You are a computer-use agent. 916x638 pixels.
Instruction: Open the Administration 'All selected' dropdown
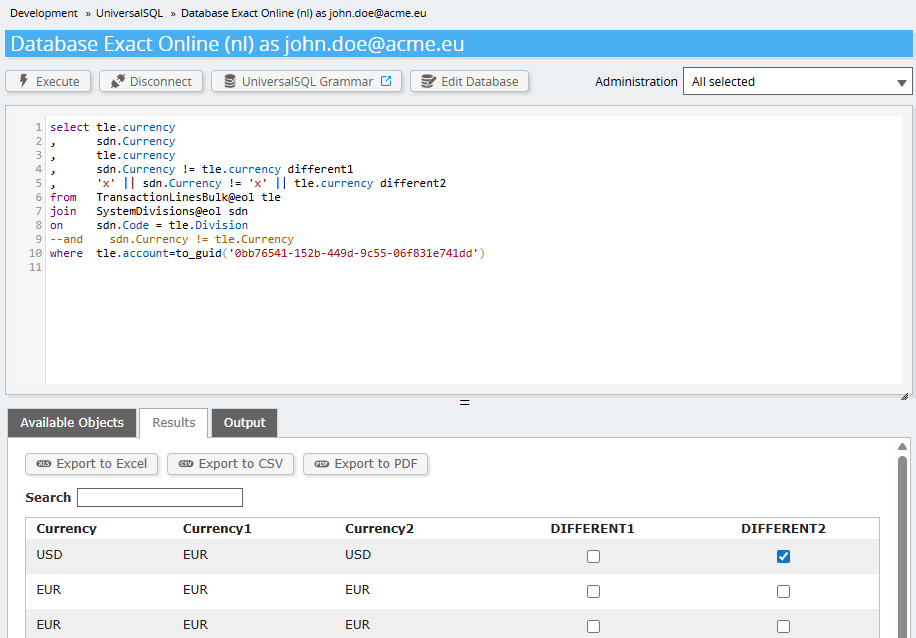click(797, 82)
